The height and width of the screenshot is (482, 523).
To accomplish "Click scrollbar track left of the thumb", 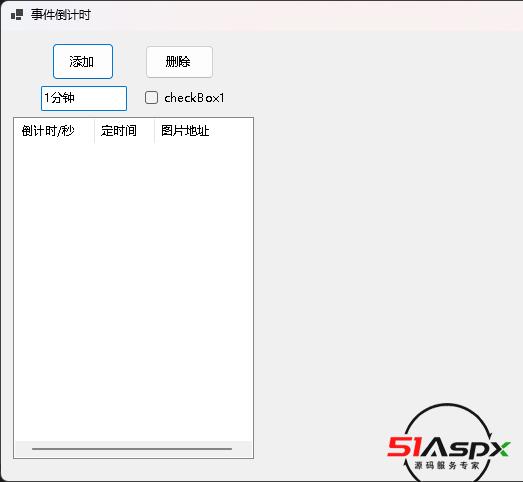I will click(x=23, y=449).
